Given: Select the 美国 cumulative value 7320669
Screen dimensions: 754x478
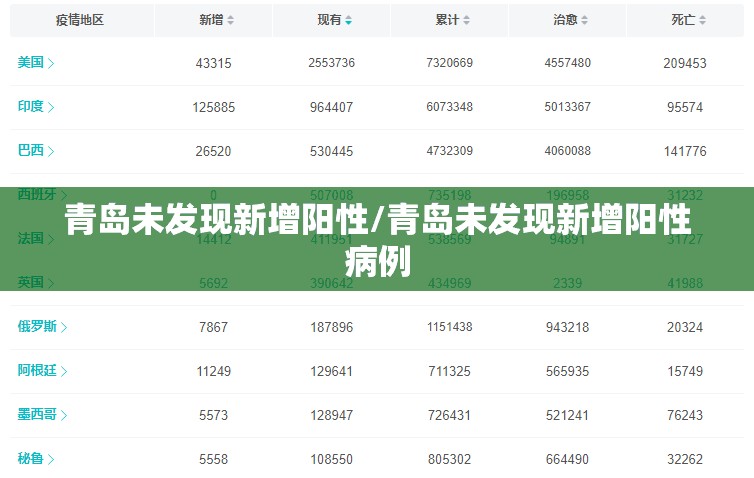Looking at the screenshot, I should [450, 63].
